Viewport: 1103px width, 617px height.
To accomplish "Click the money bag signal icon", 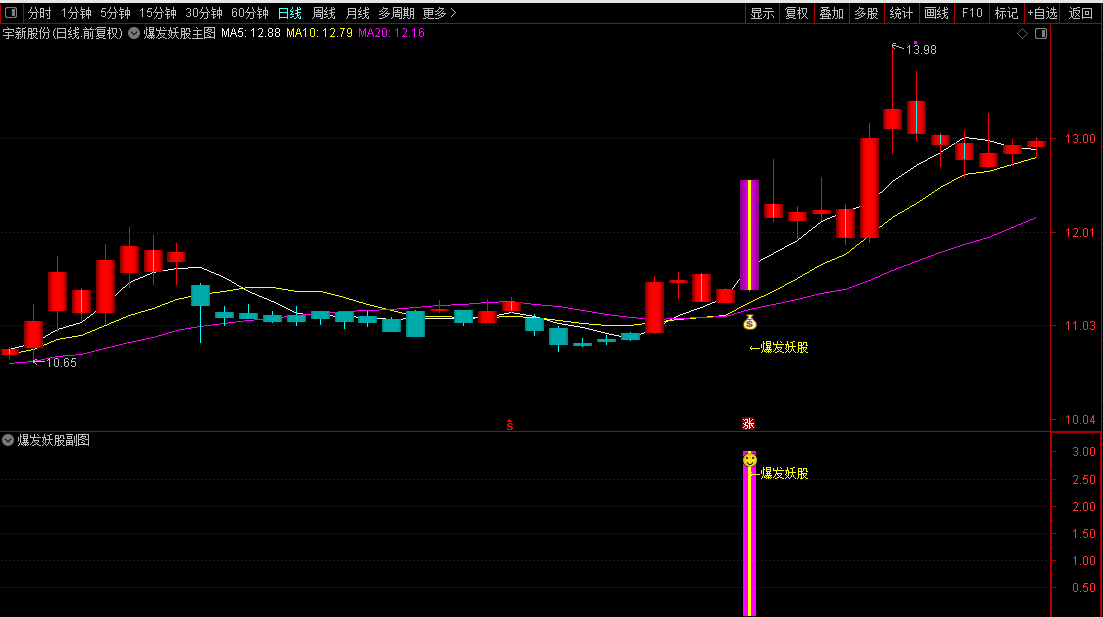I will [x=750, y=322].
